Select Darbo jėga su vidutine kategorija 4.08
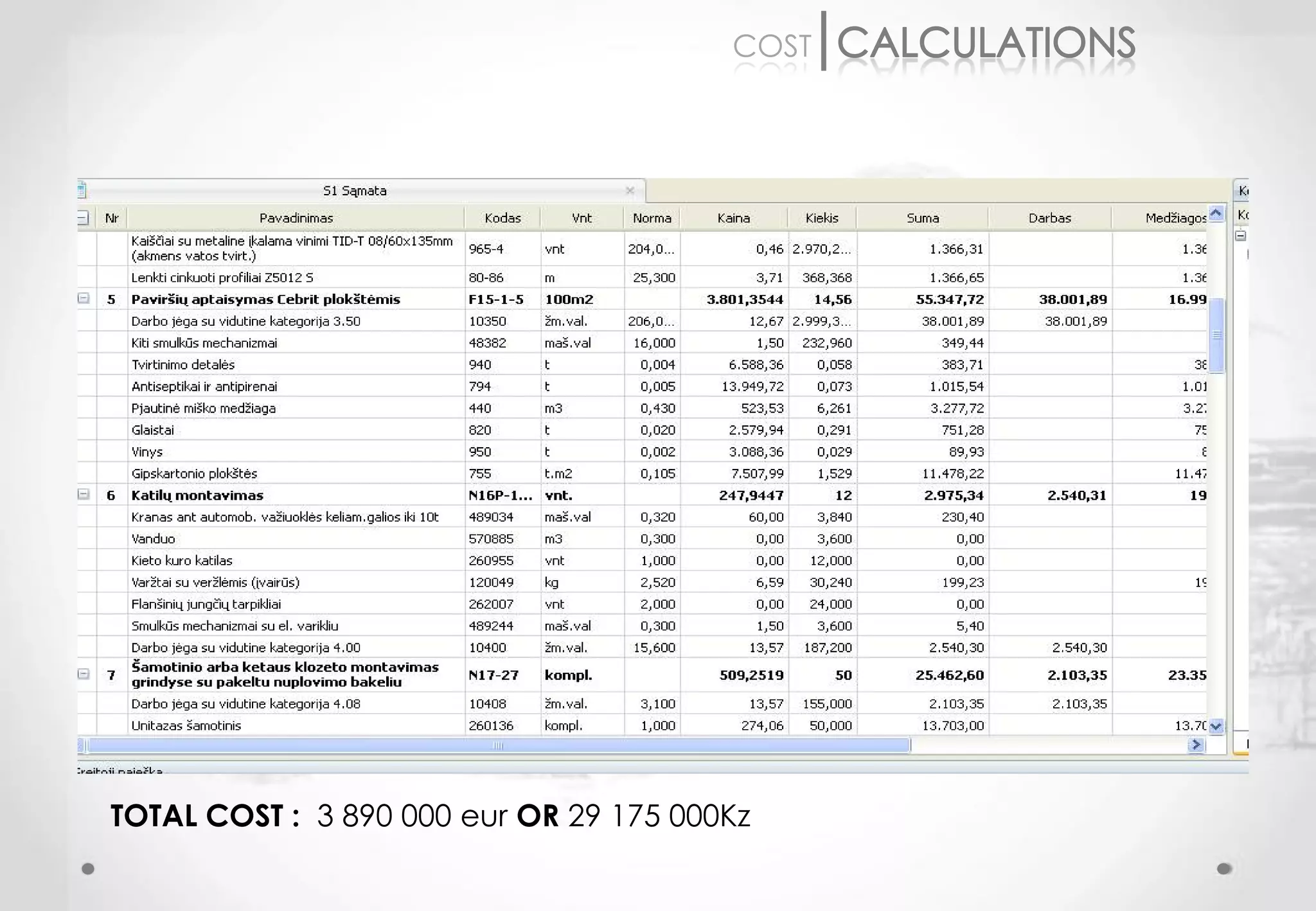The height and width of the screenshot is (911, 1316). 643,704
